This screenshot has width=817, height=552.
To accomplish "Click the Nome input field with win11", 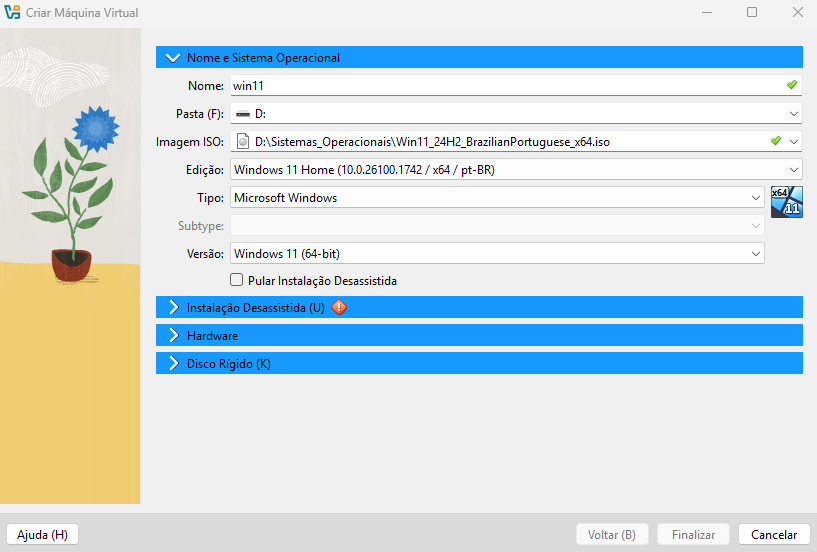I will point(516,85).
